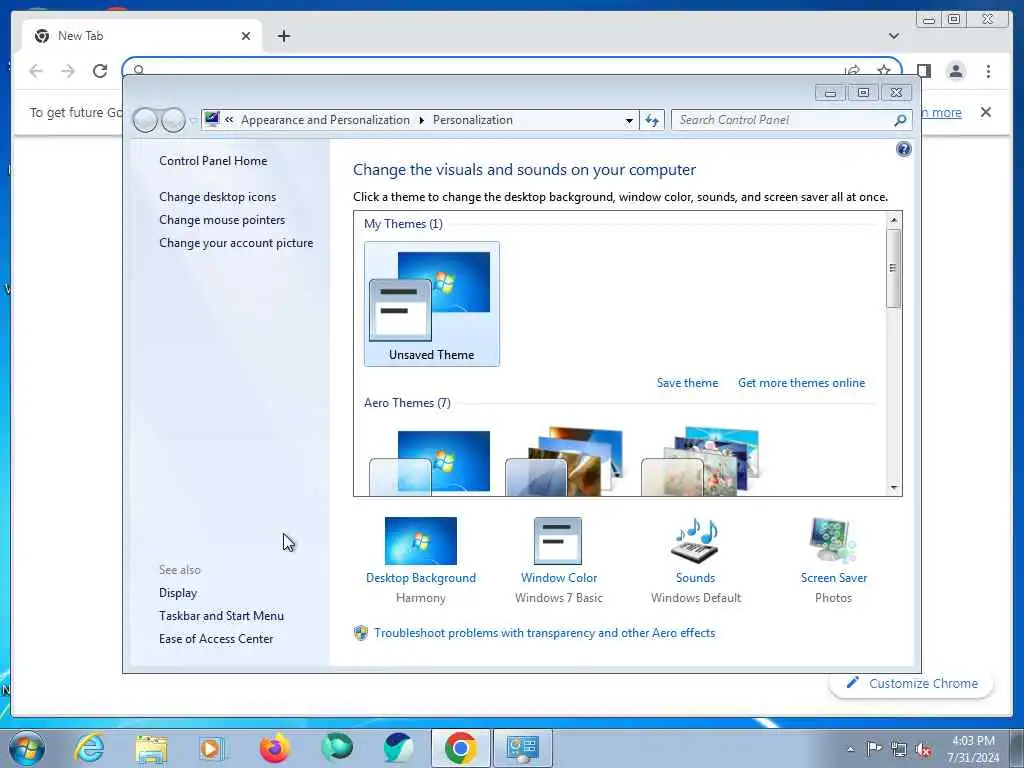Open Troubleshoot problems with transparency link
The image size is (1024, 768).
(544, 633)
